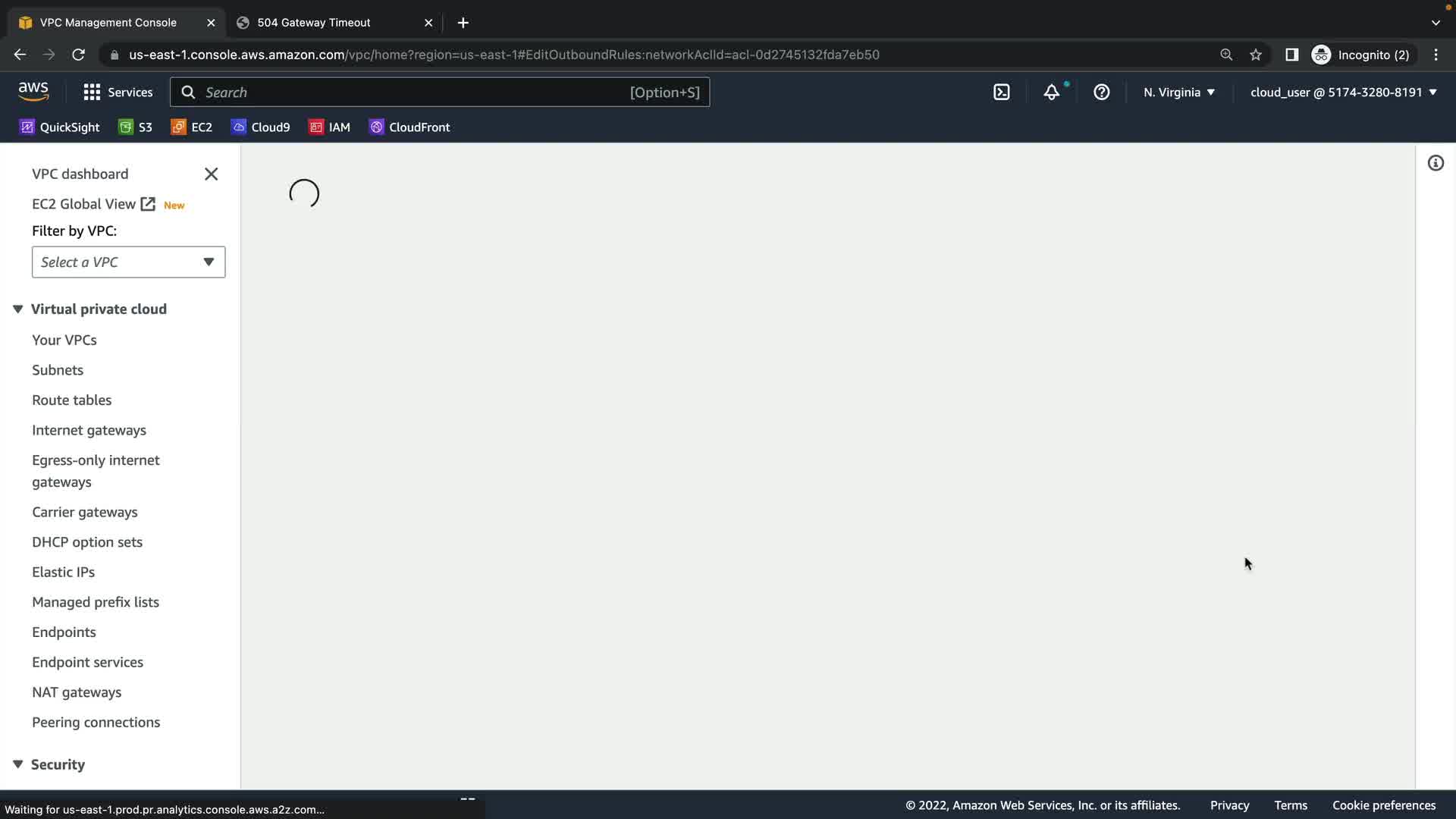The height and width of the screenshot is (819, 1456).
Task: Open the Services grid menu
Action: coord(118,93)
